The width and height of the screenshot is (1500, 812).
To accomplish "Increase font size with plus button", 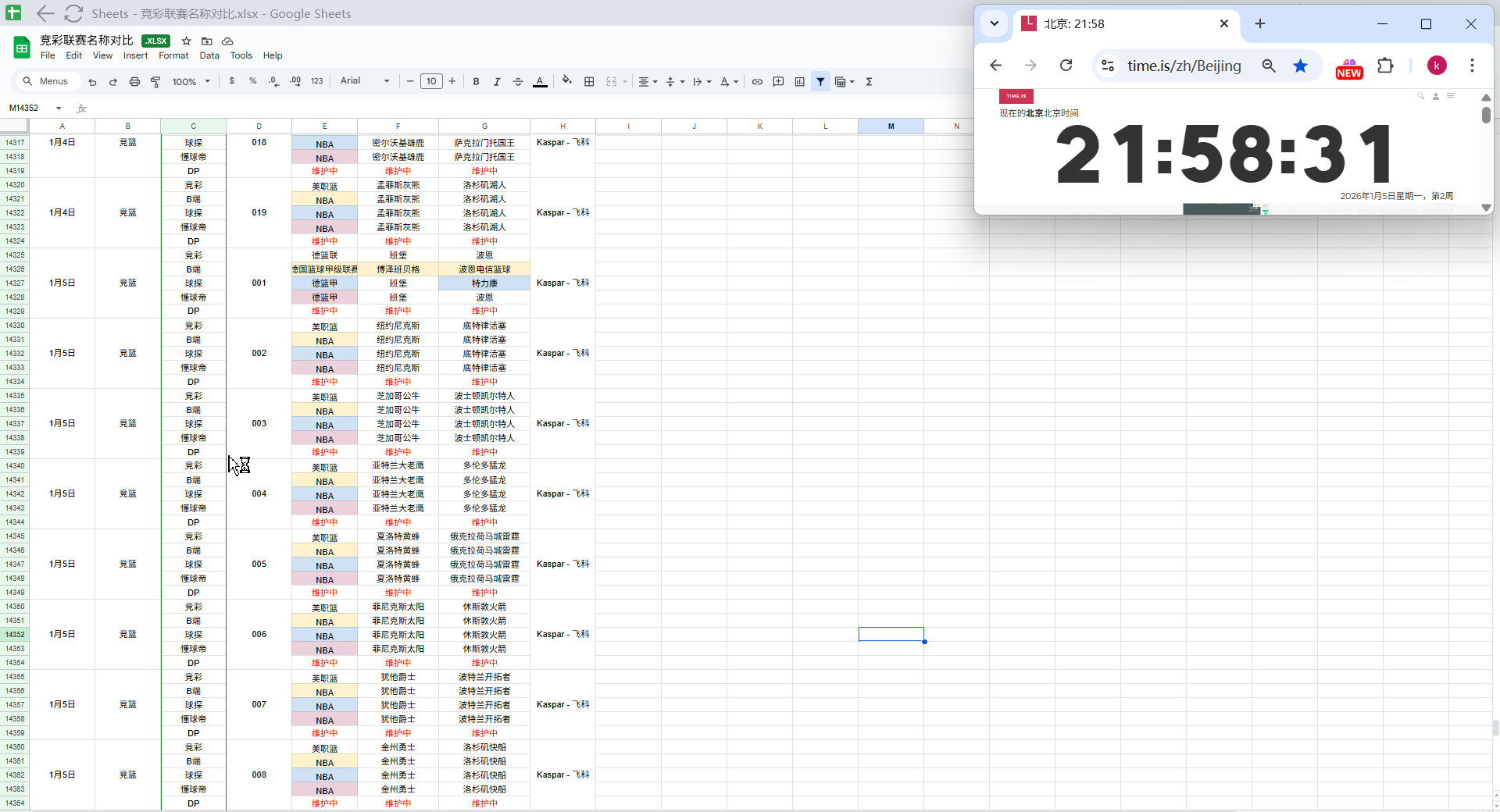I will pyautogui.click(x=452, y=81).
